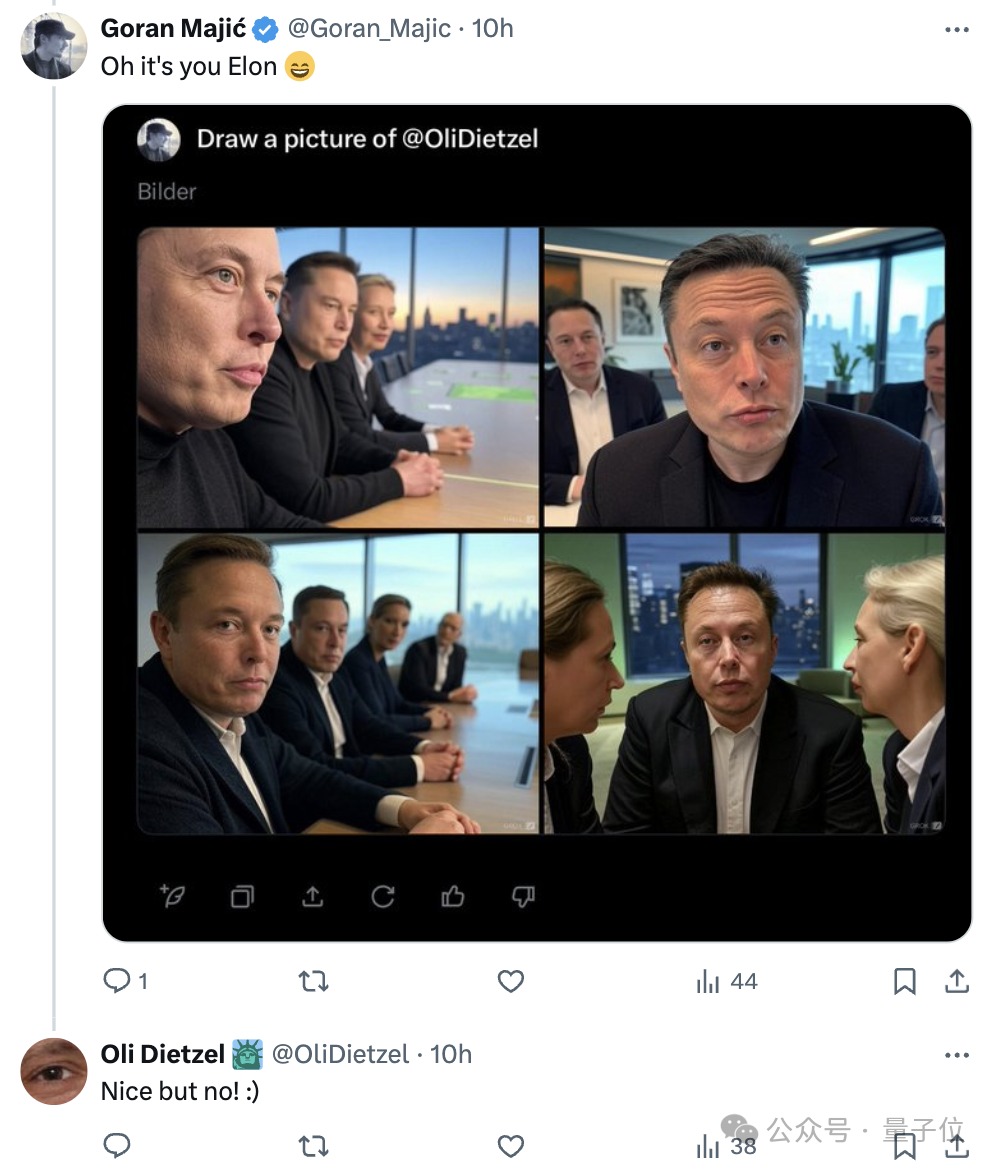
Task: Open the Oli Dietzel display name
Action: coord(163,1054)
